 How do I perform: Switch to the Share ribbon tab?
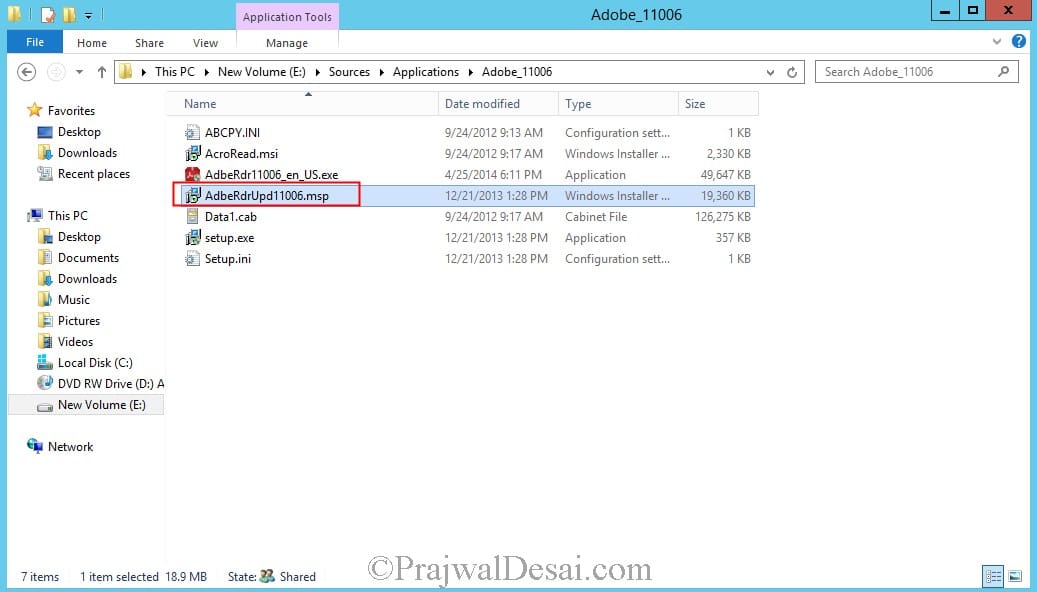pyautogui.click(x=149, y=43)
